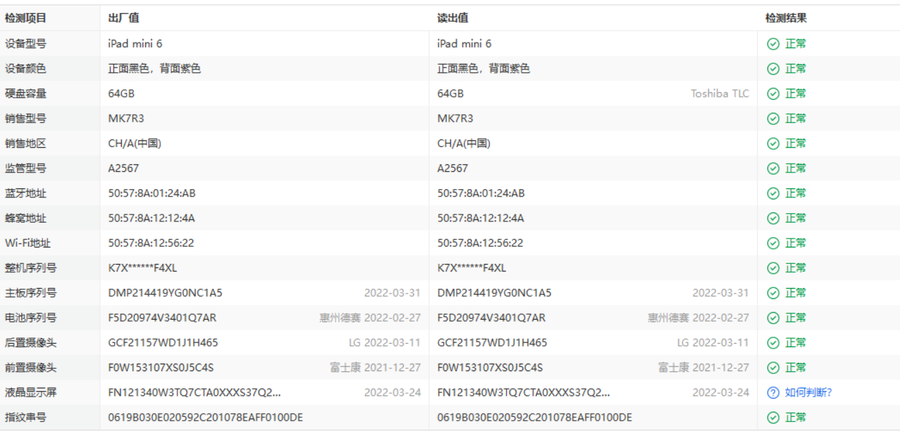Click the 设备型号 row label

26,44
